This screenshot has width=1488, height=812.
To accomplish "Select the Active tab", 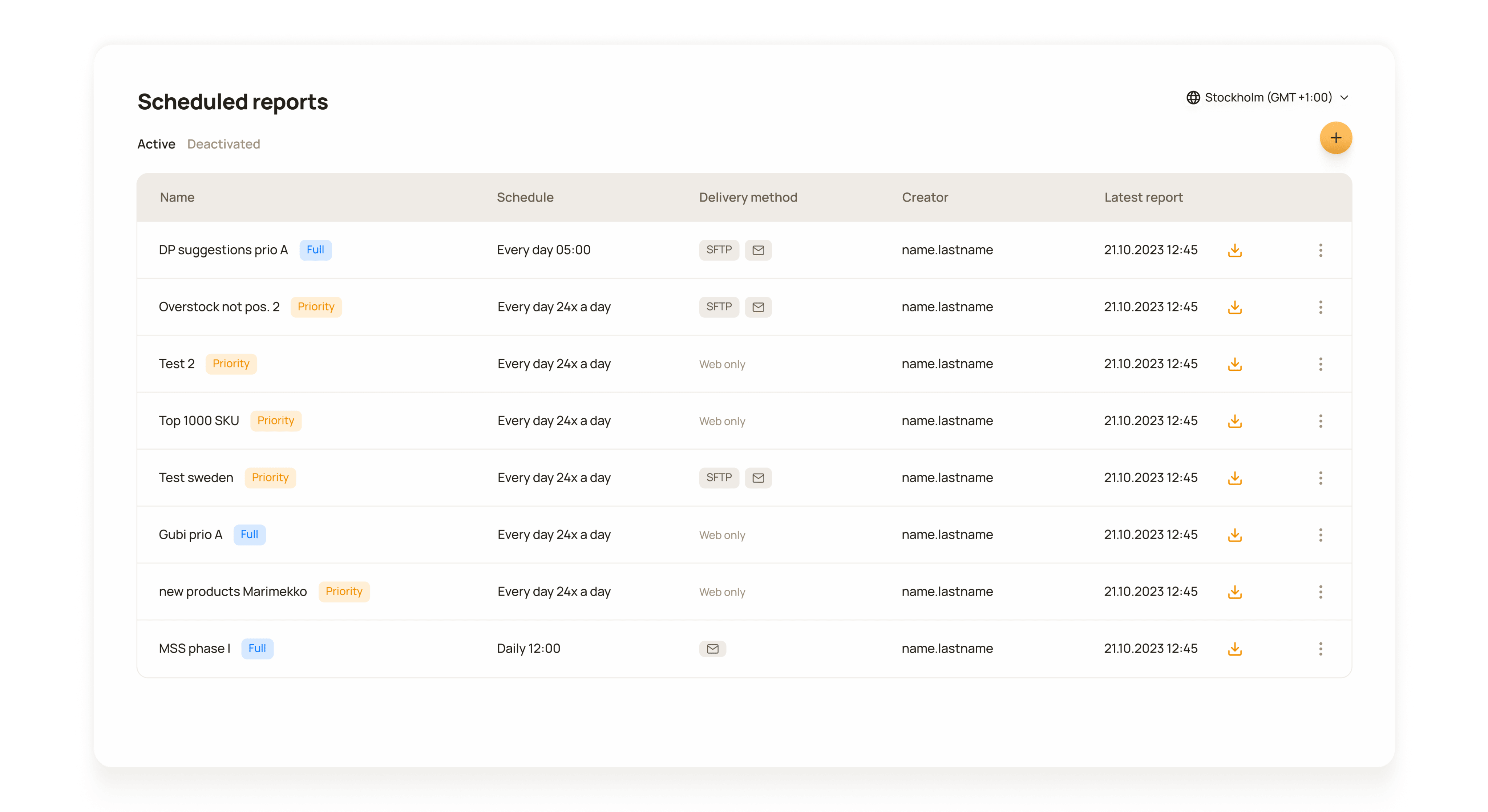I will 156,144.
